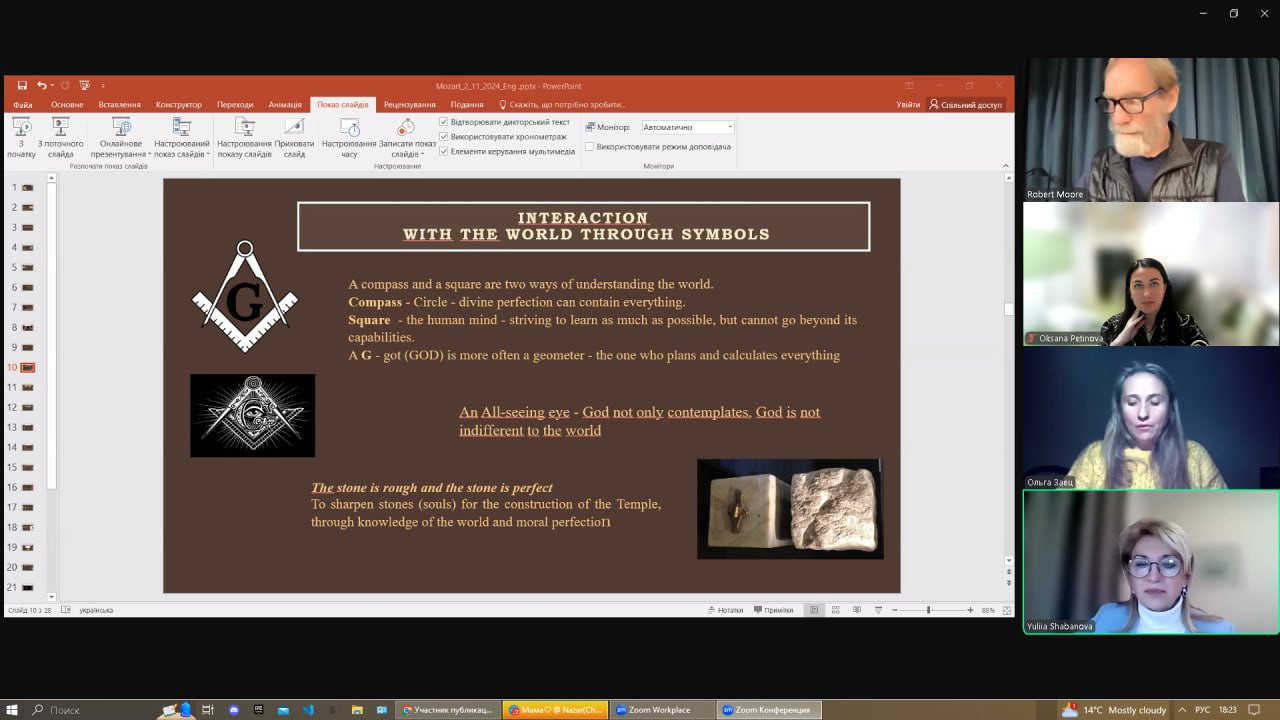This screenshot has height=720, width=1280.
Task: Select slide 20 thumbnail in slide panel
Action: point(28,567)
